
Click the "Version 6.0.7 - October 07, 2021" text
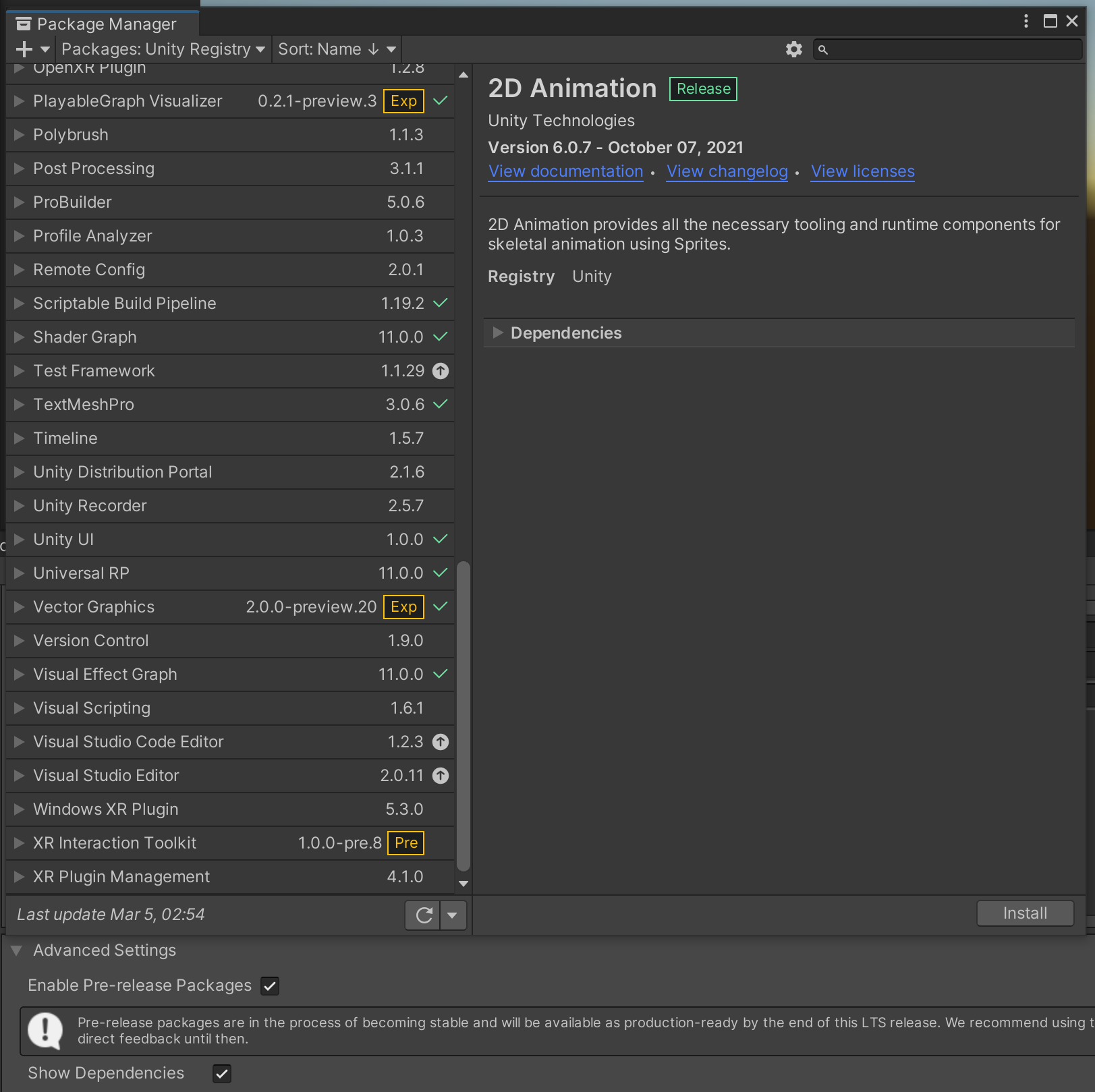coord(615,148)
